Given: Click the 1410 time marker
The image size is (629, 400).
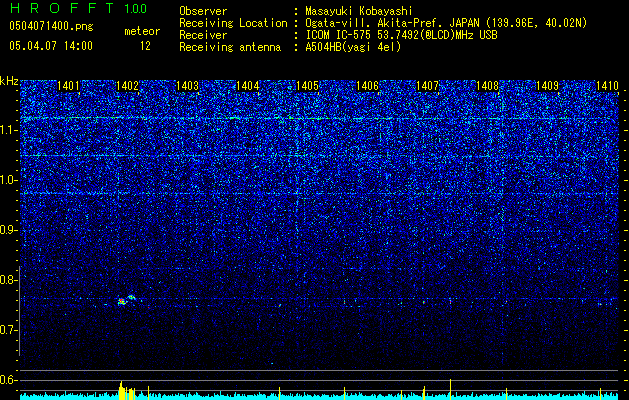Looking at the screenshot, I should pyautogui.click(x=607, y=85).
